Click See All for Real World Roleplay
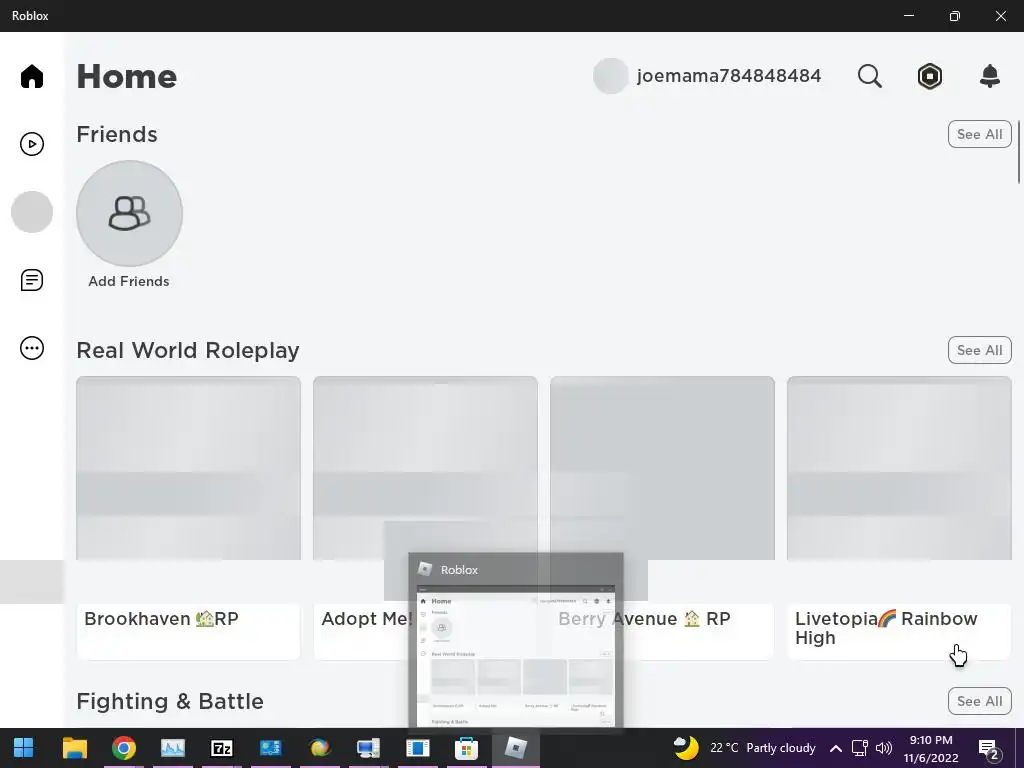The width and height of the screenshot is (1024, 768). tap(980, 350)
